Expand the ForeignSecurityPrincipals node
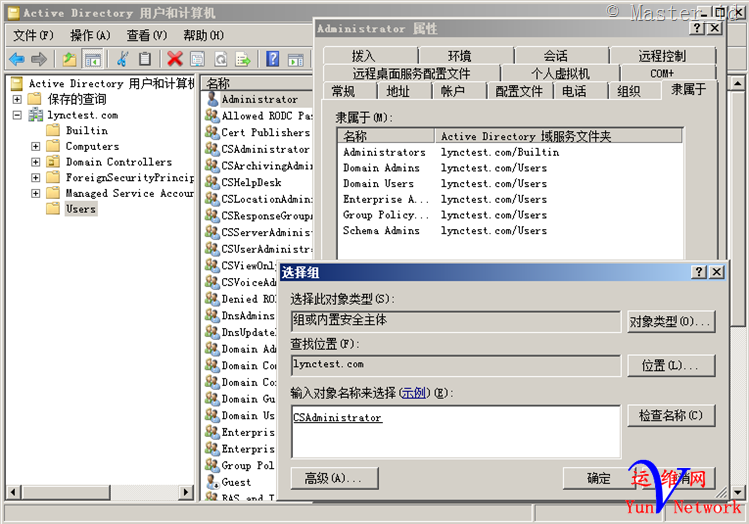 point(35,178)
